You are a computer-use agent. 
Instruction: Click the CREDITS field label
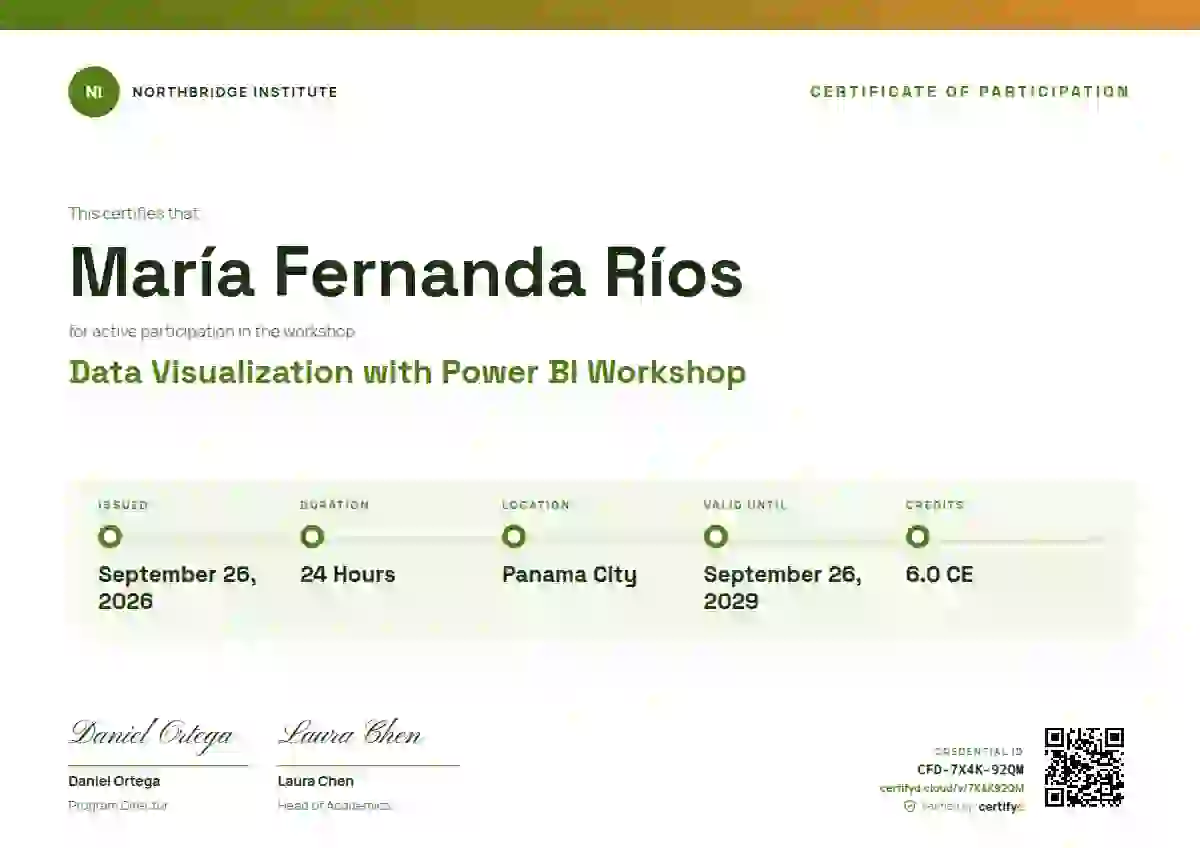(934, 505)
